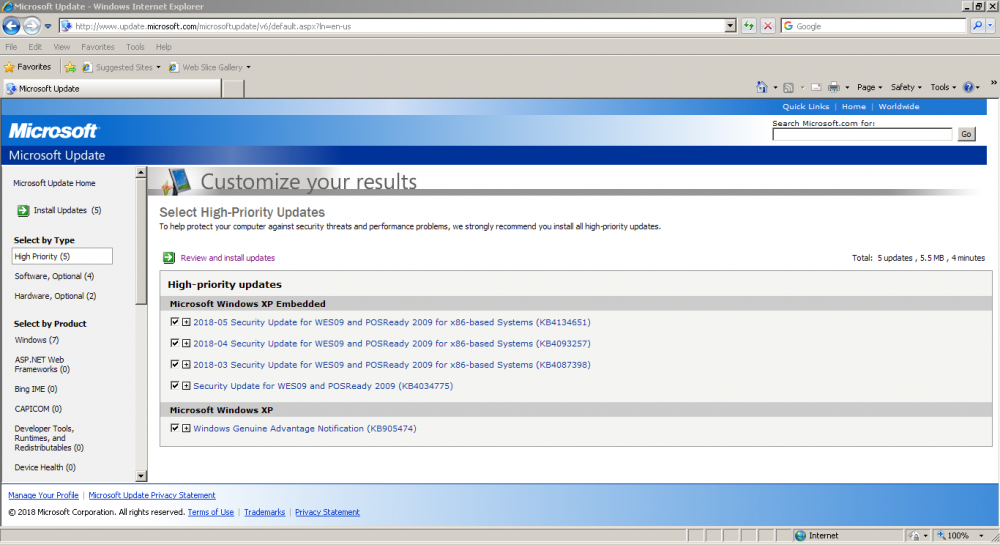Open Microsoft Update Home link
Screen dimensions: 1000x545
[x=54, y=183]
